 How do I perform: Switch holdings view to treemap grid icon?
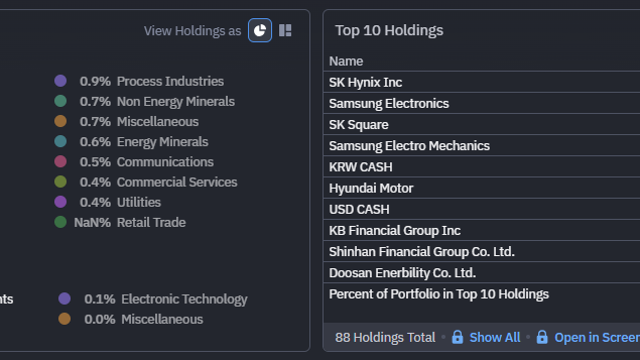(285, 30)
